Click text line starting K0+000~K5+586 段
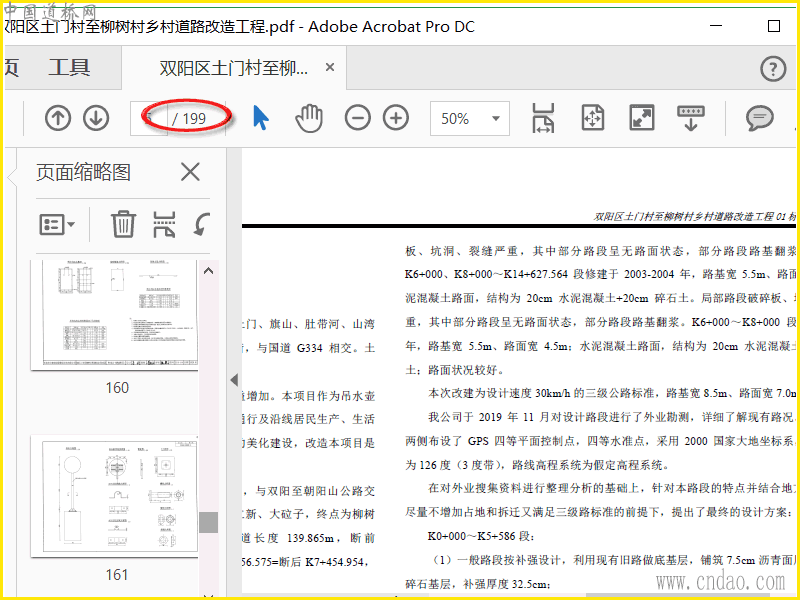This screenshot has width=800, height=600. (x=481, y=536)
